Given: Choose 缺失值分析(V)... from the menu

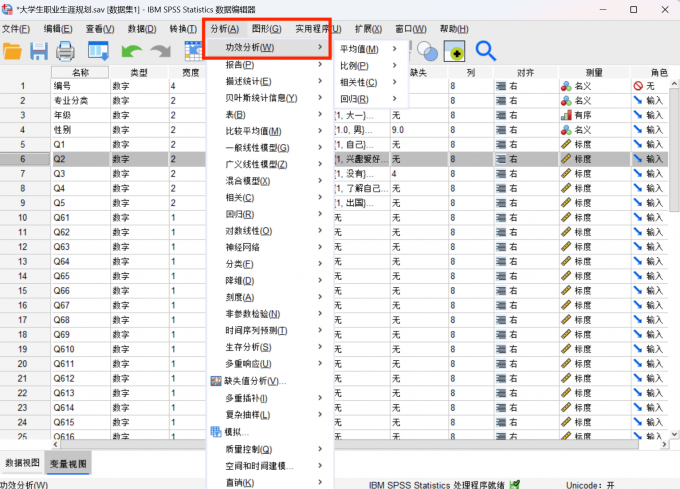Looking at the screenshot, I should click(x=270, y=381).
